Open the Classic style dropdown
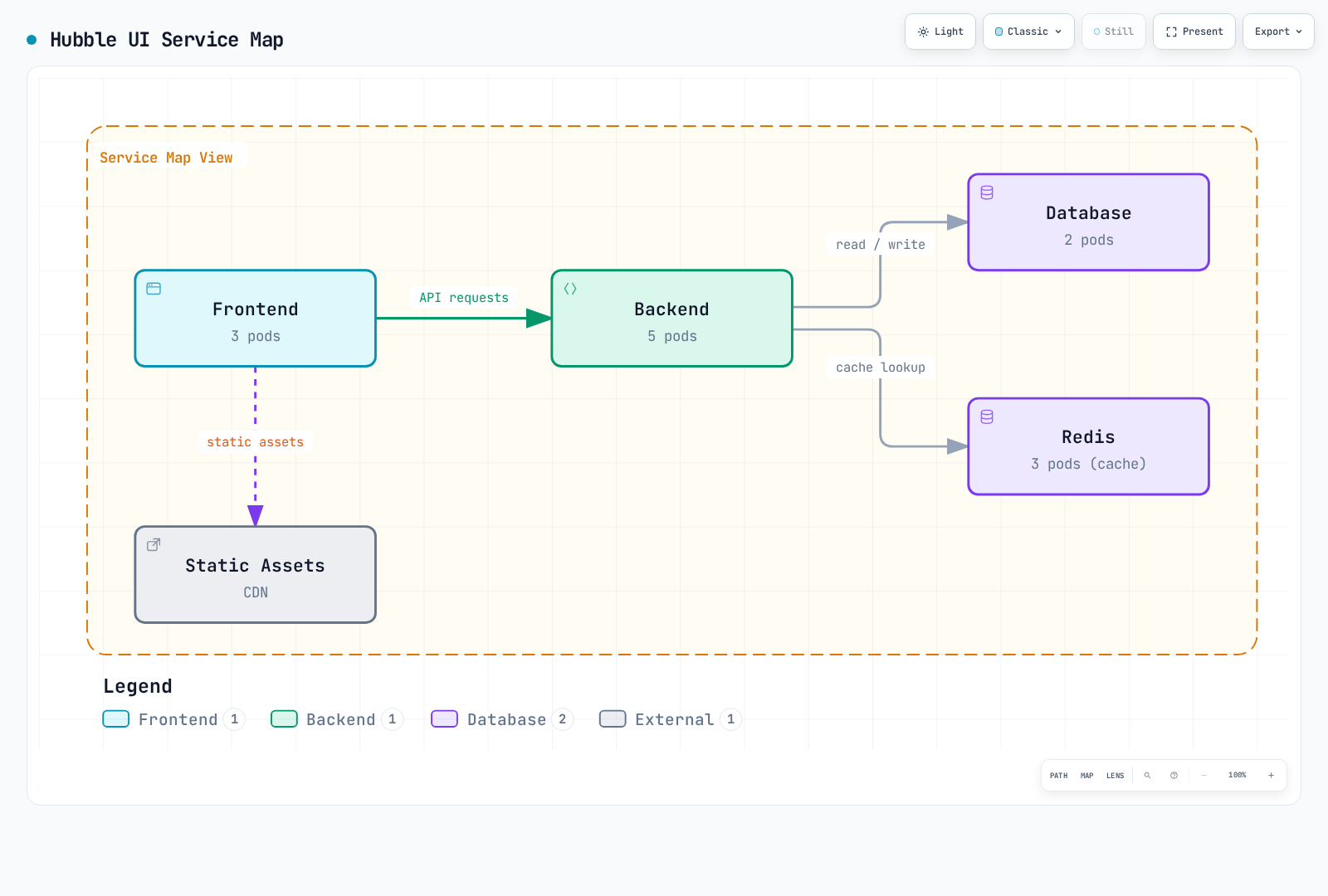The height and width of the screenshot is (896, 1328). (1028, 32)
